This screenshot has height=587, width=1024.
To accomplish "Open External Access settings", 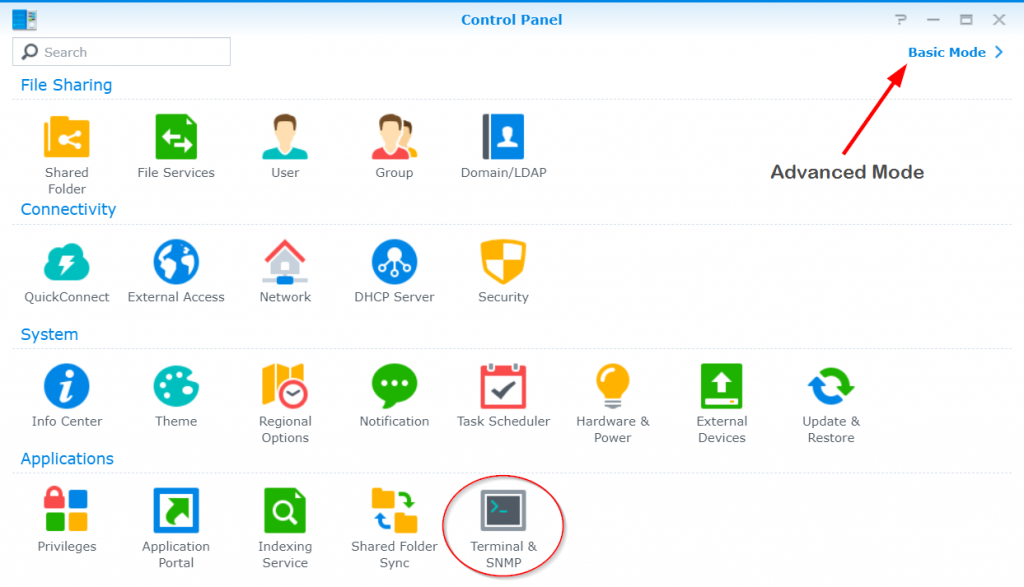I will click(x=176, y=262).
